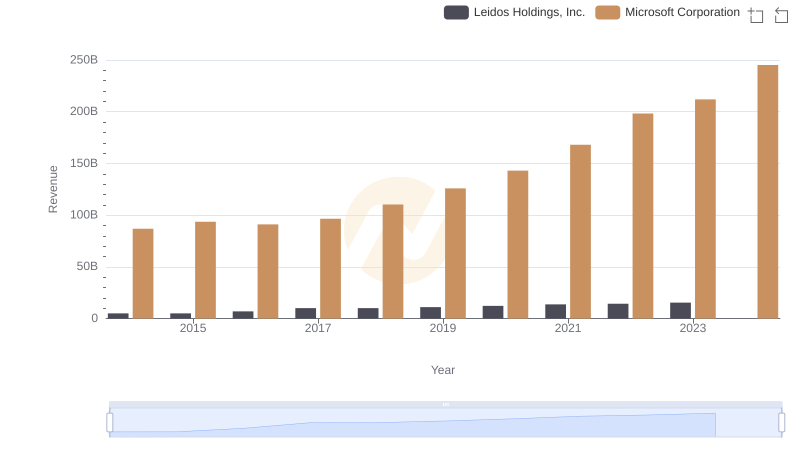Toggle Microsoft Corporation legend series
This screenshot has height=461, width=800.
[x=667, y=12]
